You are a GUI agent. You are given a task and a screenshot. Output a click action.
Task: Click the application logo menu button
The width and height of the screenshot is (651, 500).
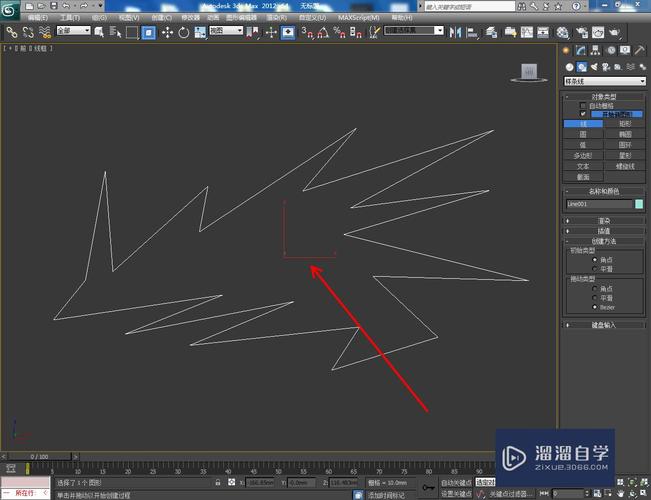[x=9, y=9]
